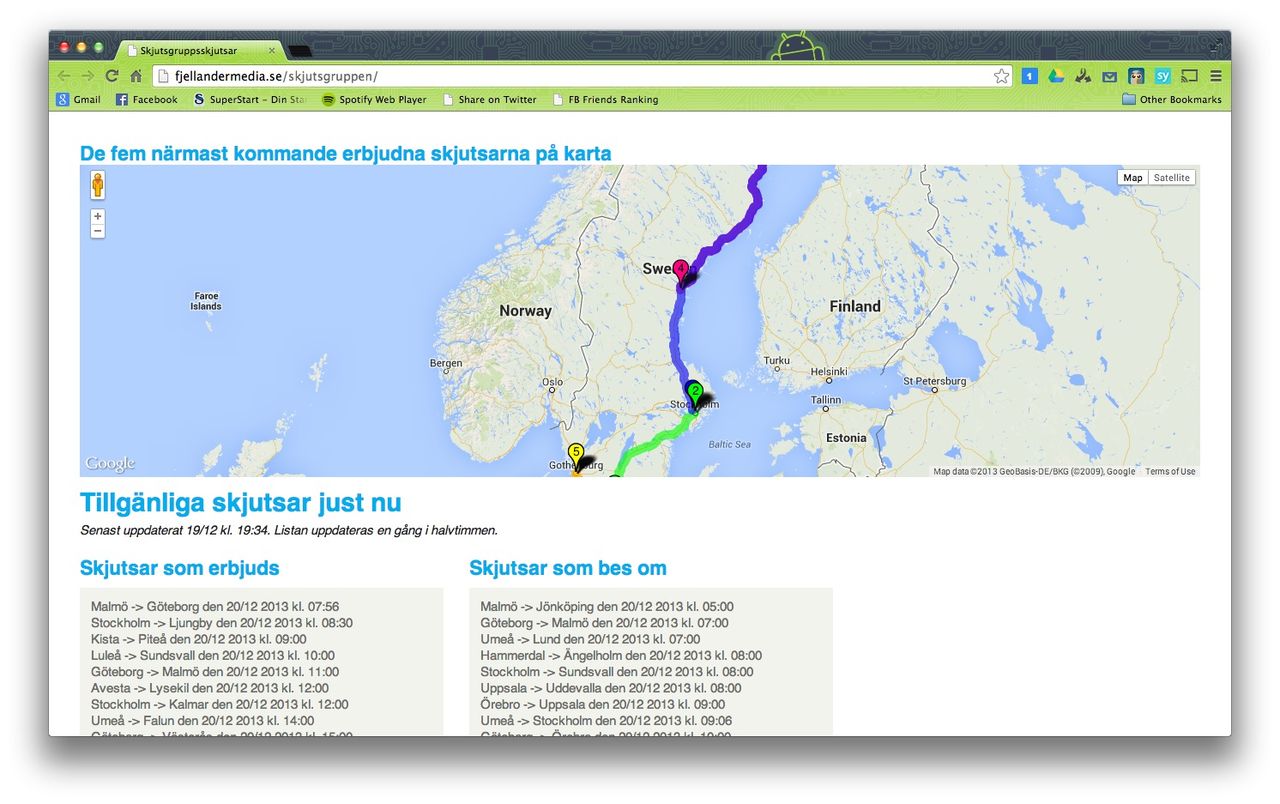
Task: Click the 'Stockholm -> Kalmar' ride entry
Action: [220, 704]
